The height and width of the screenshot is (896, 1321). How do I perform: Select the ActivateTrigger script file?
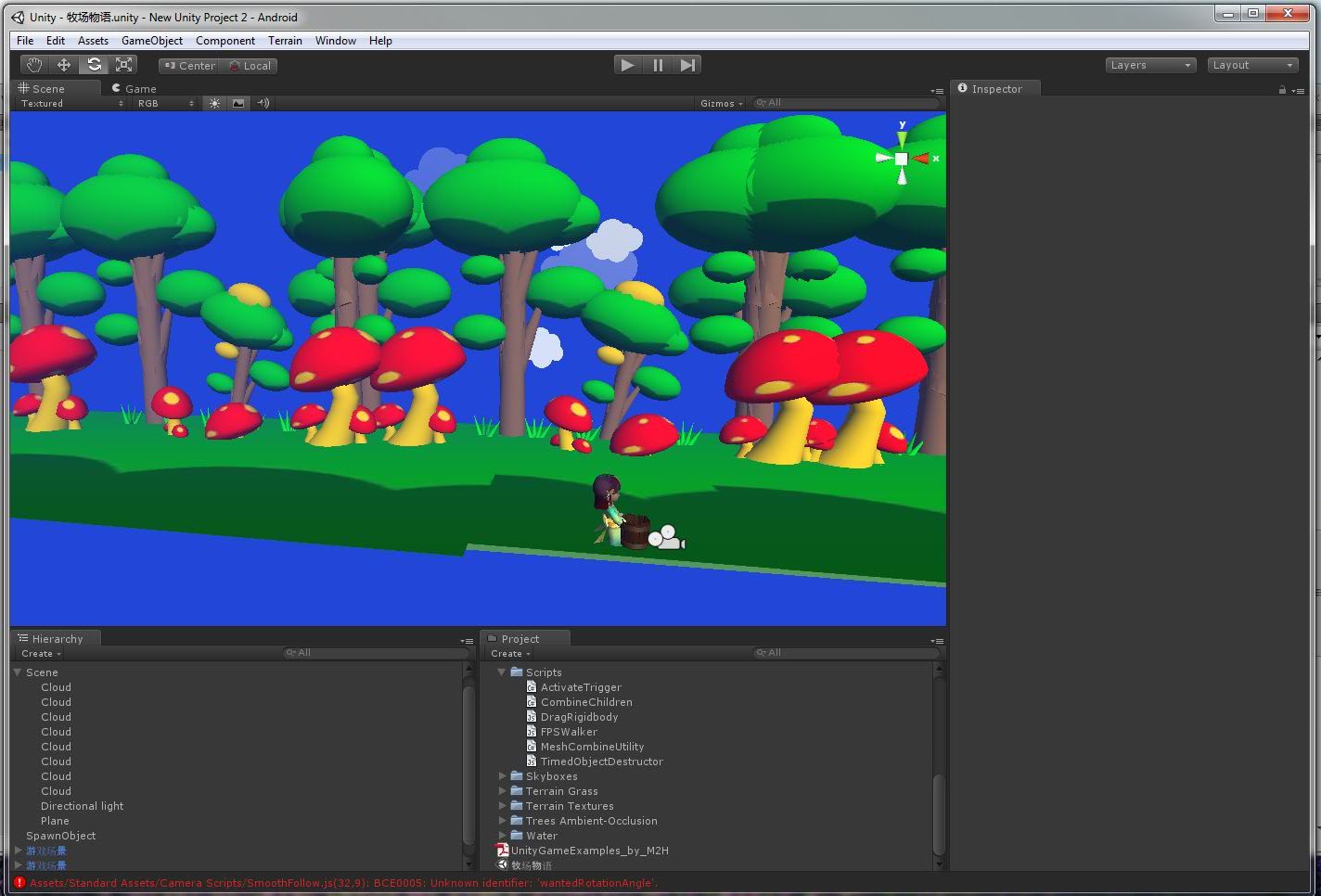(x=573, y=687)
